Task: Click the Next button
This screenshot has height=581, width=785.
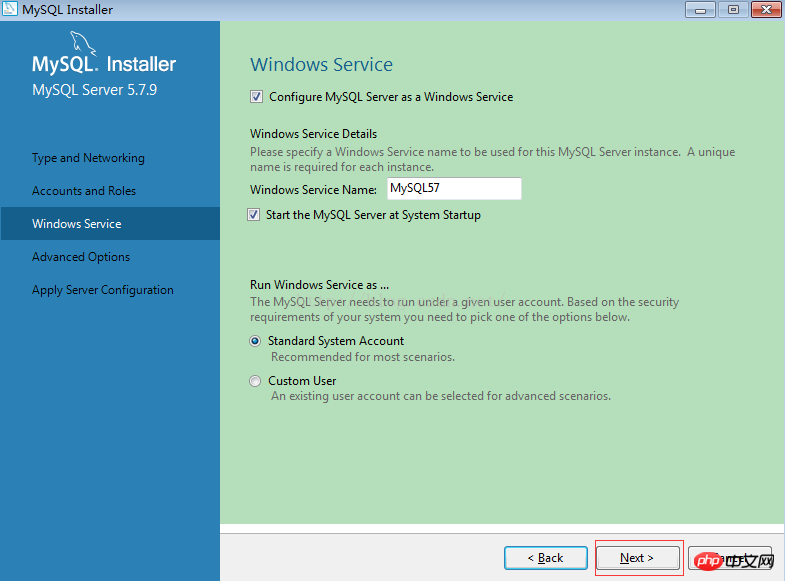Action: (637, 557)
